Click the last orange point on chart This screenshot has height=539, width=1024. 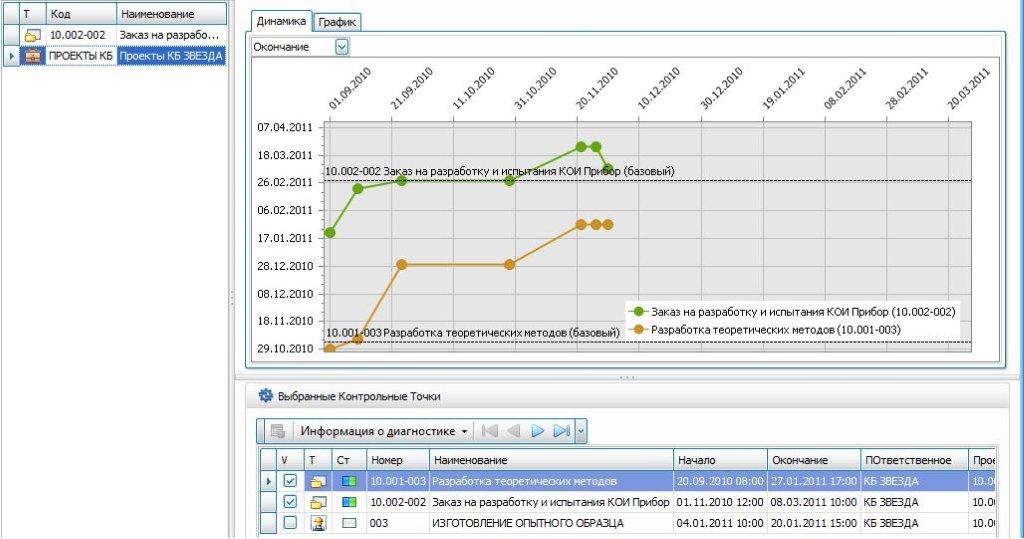click(608, 224)
